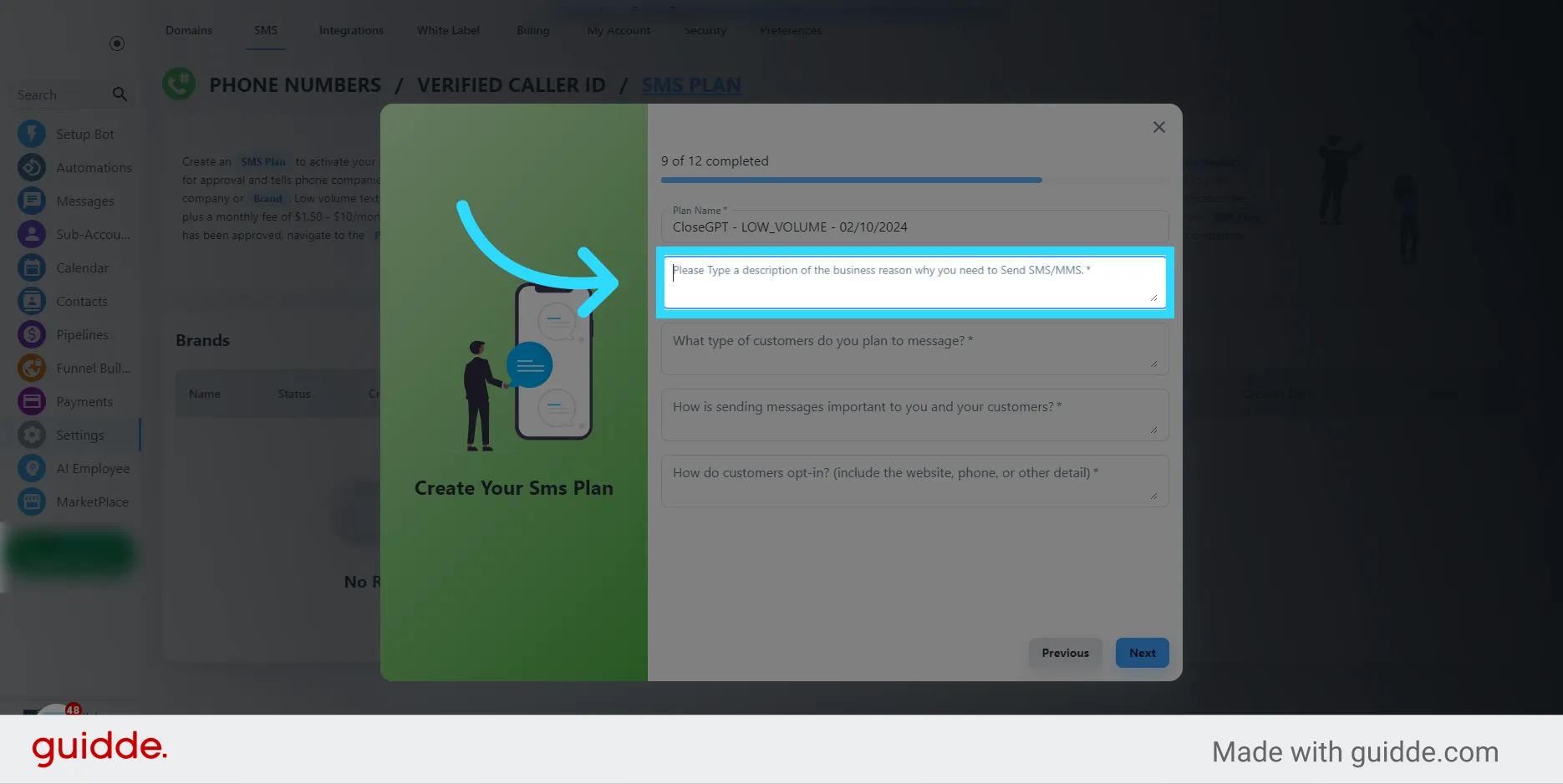Switch to the My Account tab
Image resolution: width=1563 pixels, height=784 pixels.
[x=619, y=30]
